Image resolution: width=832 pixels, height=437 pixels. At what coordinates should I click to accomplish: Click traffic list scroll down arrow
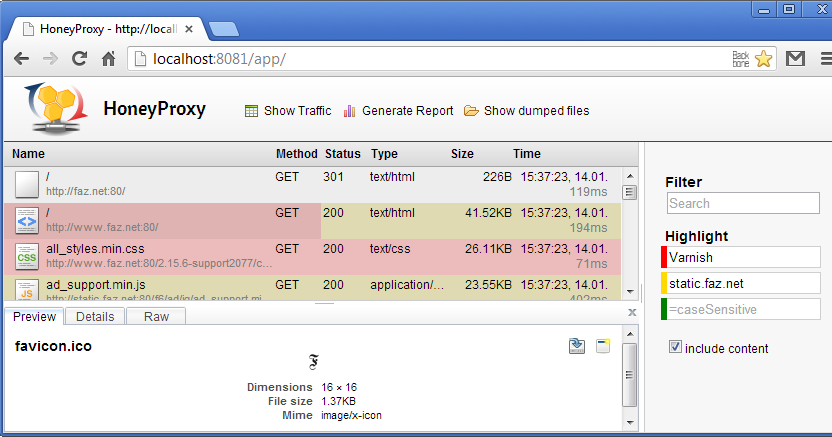click(x=630, y=292)
